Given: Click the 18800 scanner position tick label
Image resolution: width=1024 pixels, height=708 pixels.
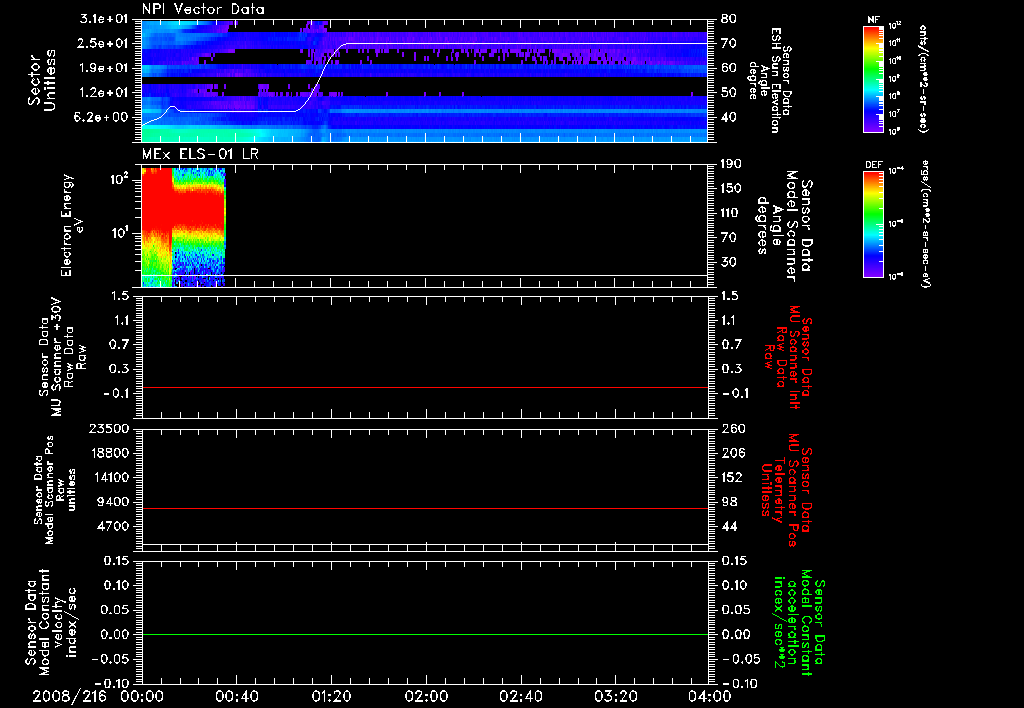Looking at the screenshot, I should (110, 453).
